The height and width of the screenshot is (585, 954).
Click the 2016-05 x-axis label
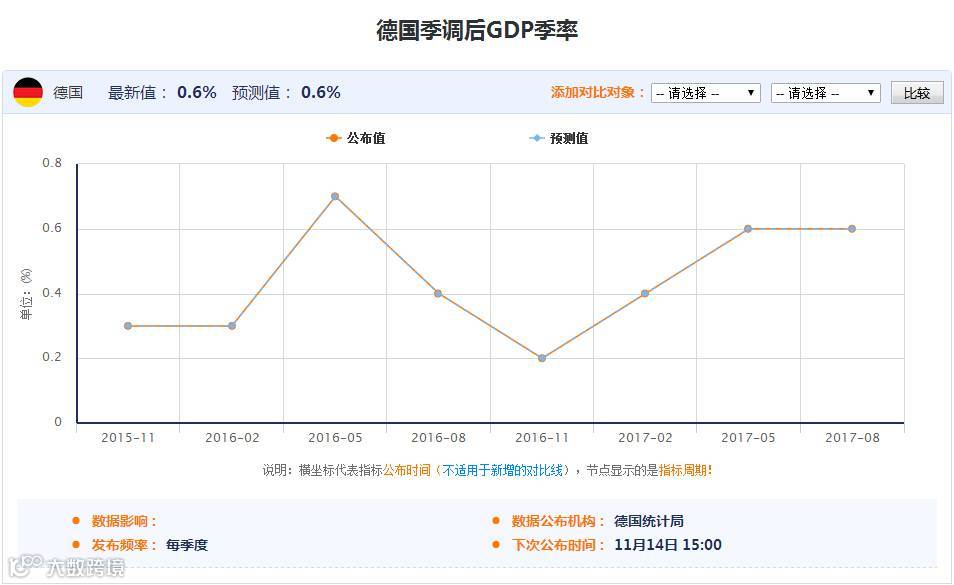click(x=335, y=438)
